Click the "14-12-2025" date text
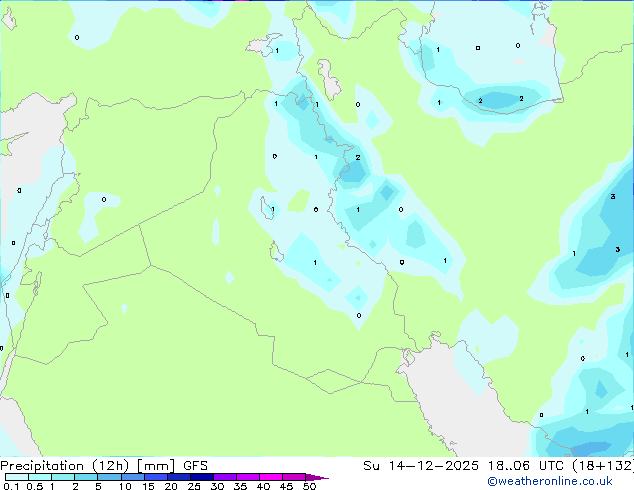This screenshot has width=634, height=490. (x=433, y=466)
